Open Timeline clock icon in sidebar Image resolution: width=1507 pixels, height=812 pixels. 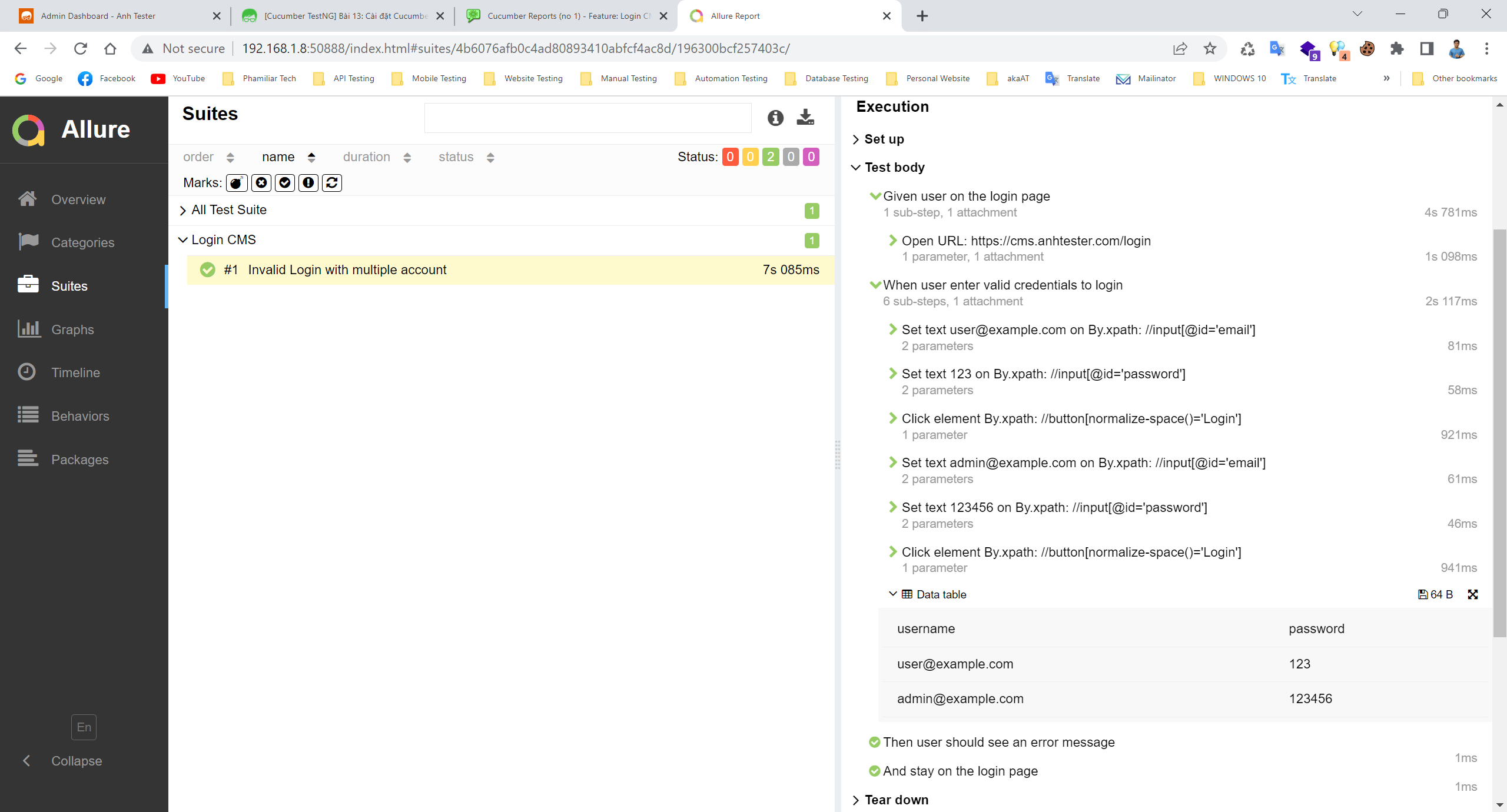[27, 372]
